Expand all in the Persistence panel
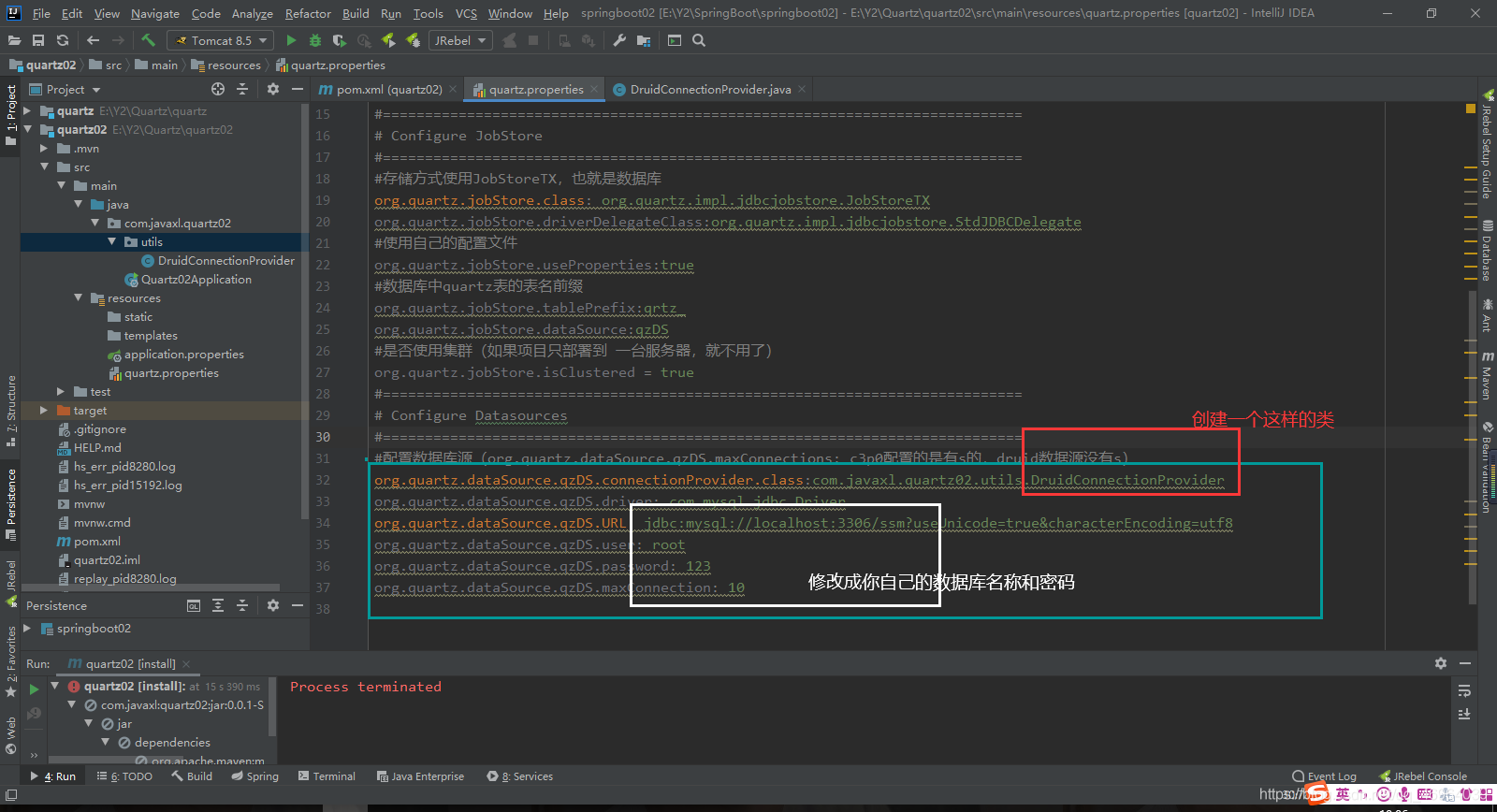The image size is (1497, 812). pyautogui.click(x=218, y=605)
